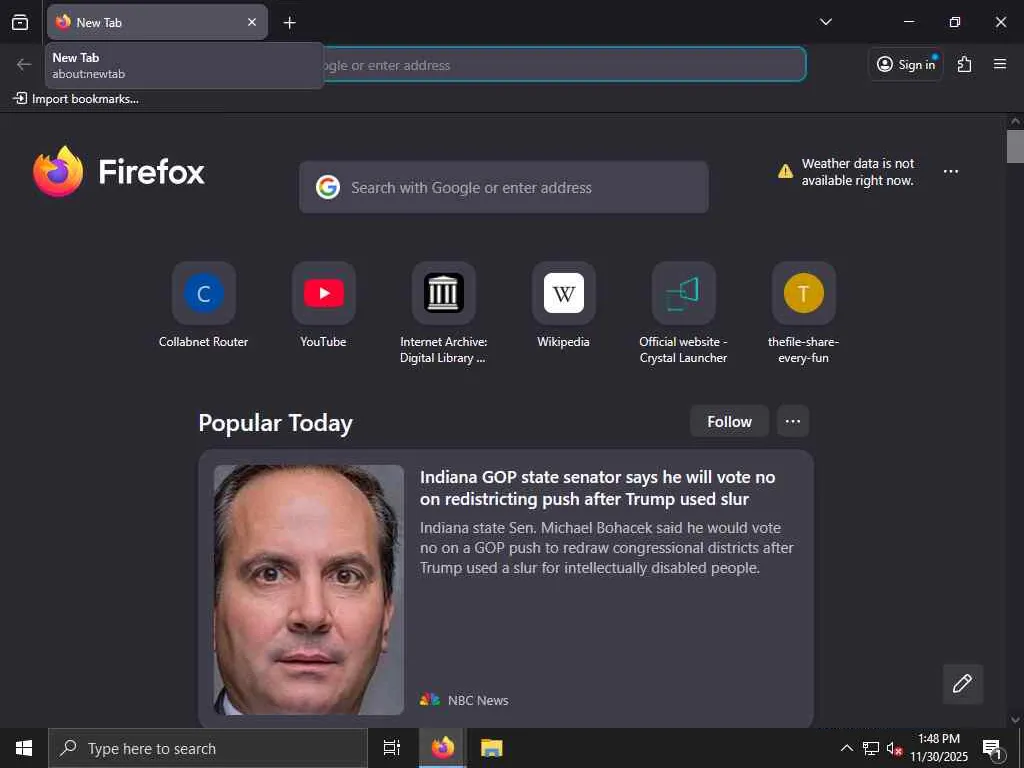Click the NBC News source label
This screenshot has width=1024, height=768.
point(478,701)
